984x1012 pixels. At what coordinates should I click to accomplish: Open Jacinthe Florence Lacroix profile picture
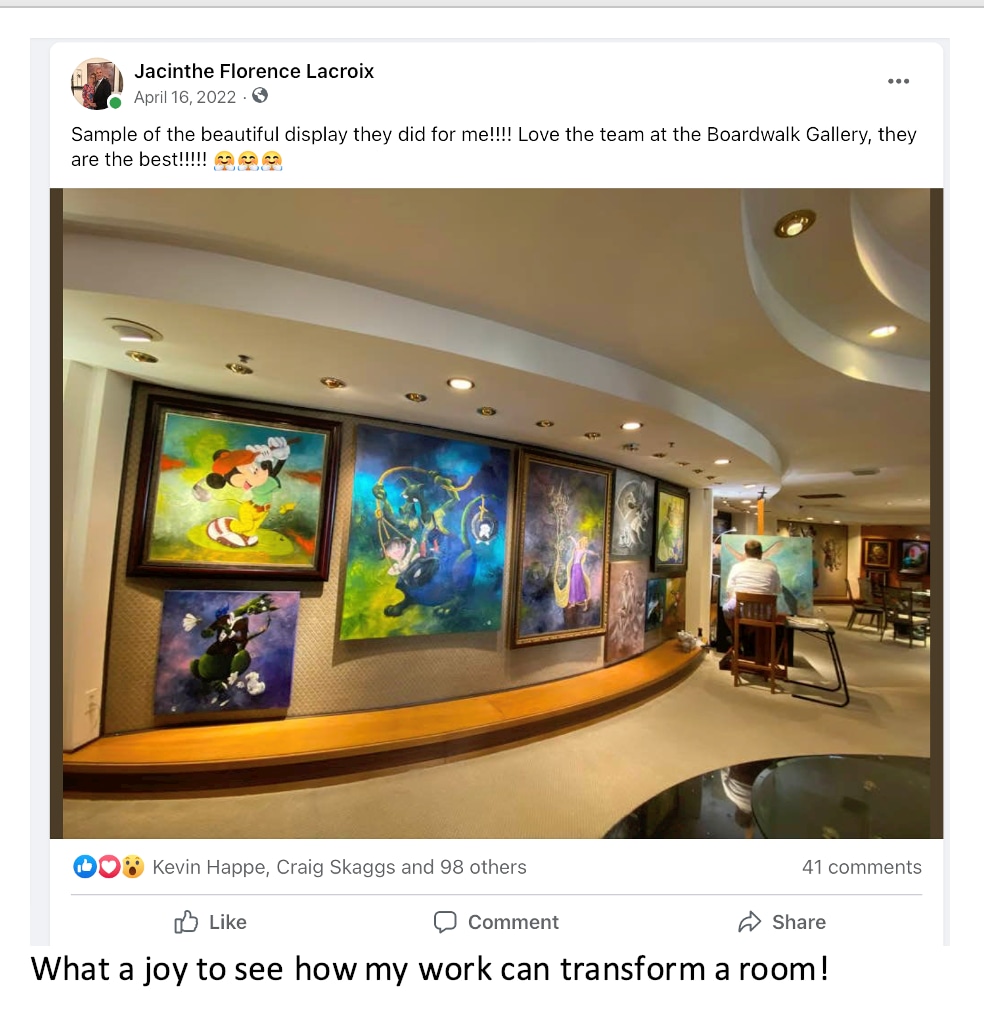point(97,83)
